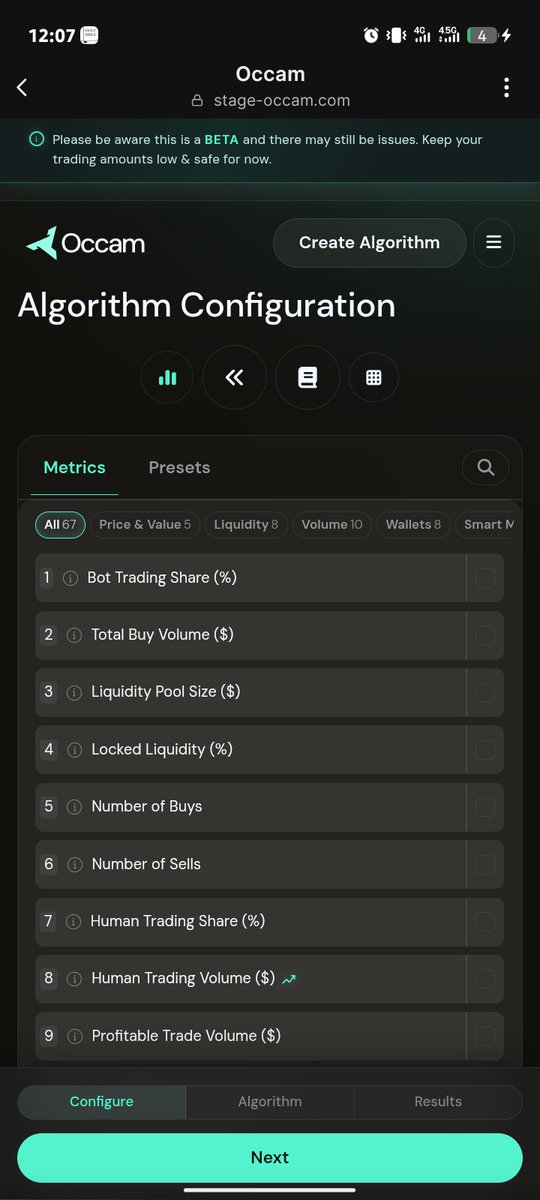Check the Liquidity Pool Size ($) checkbox

[485, 692]
